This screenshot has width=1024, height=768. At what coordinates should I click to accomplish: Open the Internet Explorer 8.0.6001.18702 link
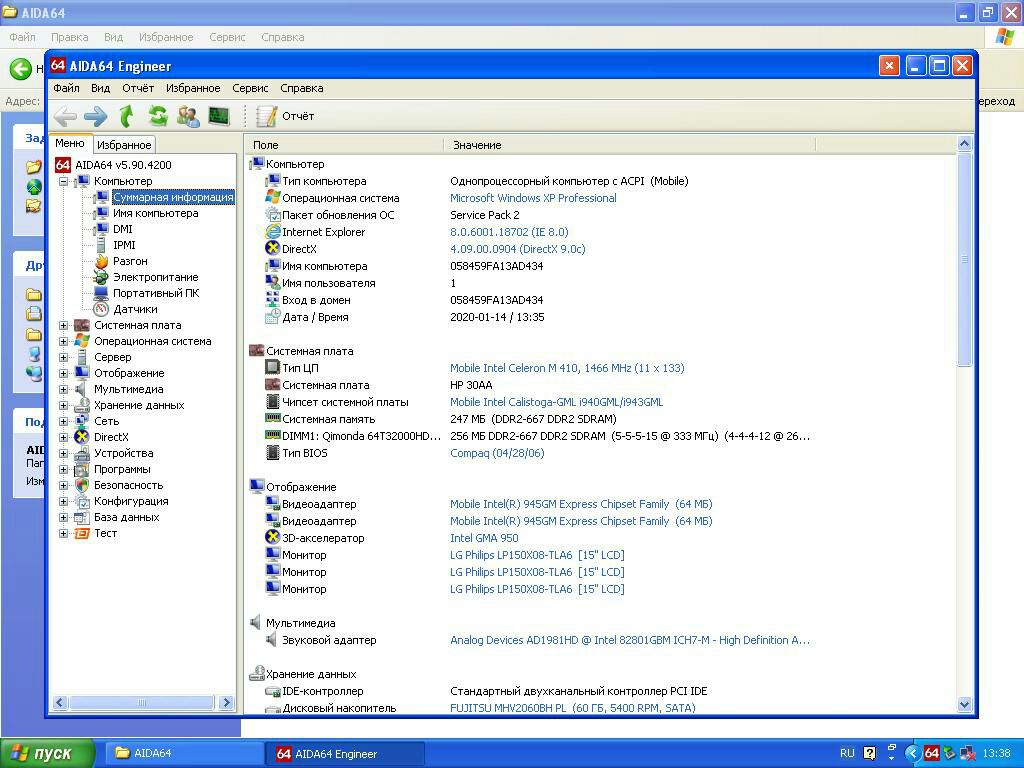tap(509, 232)
